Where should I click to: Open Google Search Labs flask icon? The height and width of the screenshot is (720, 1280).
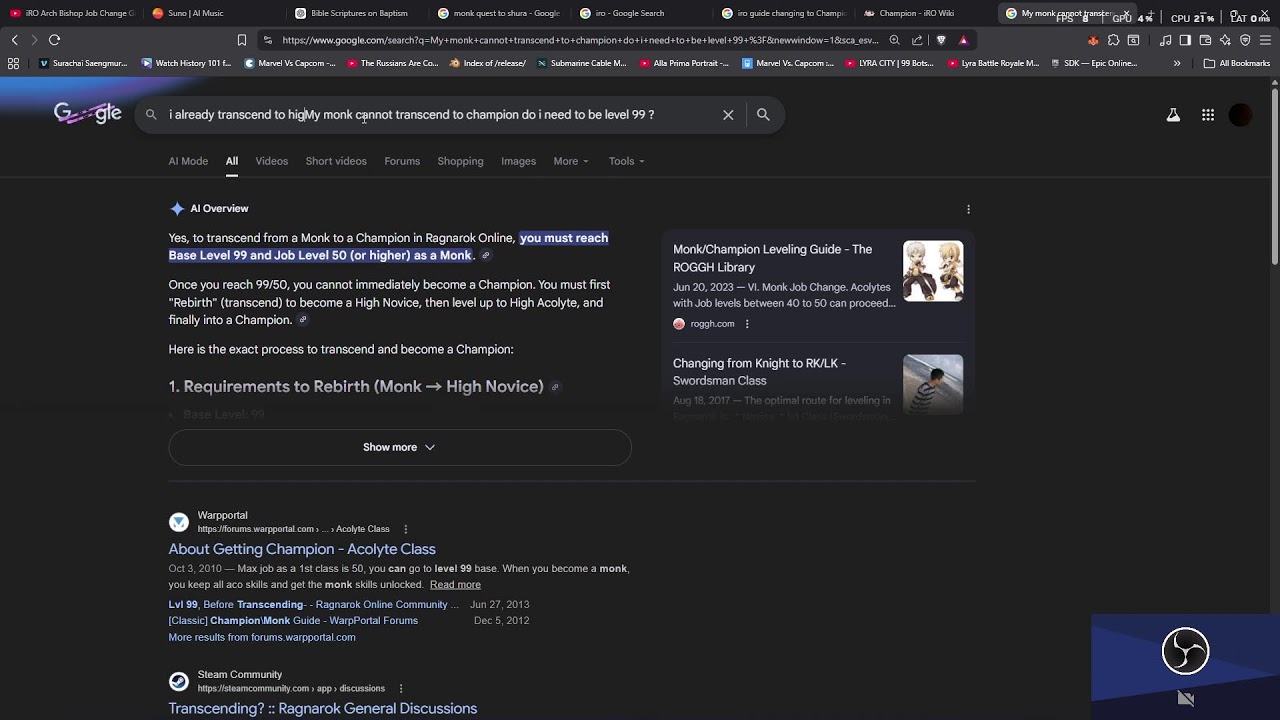pos(1173,115)
